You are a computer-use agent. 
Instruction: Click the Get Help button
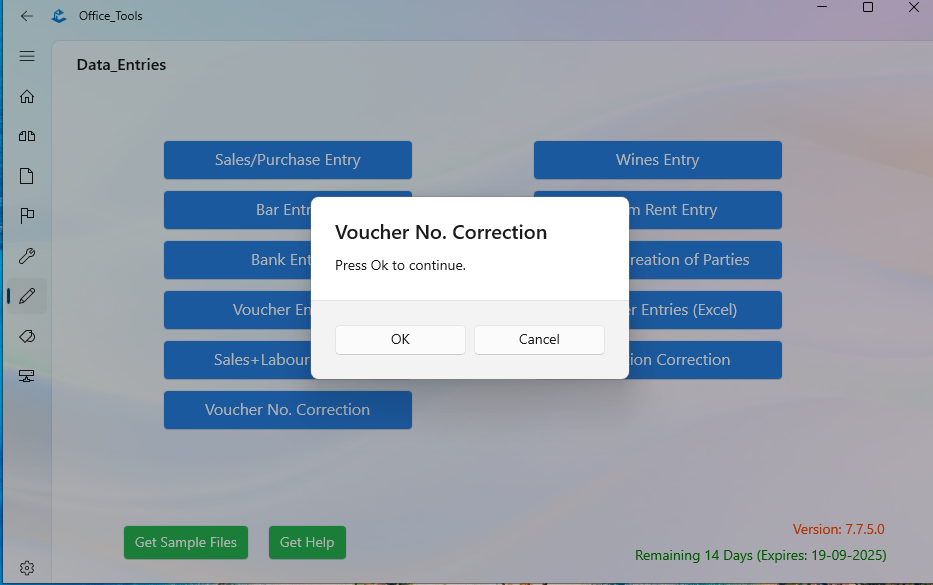(x=307, y=542)
